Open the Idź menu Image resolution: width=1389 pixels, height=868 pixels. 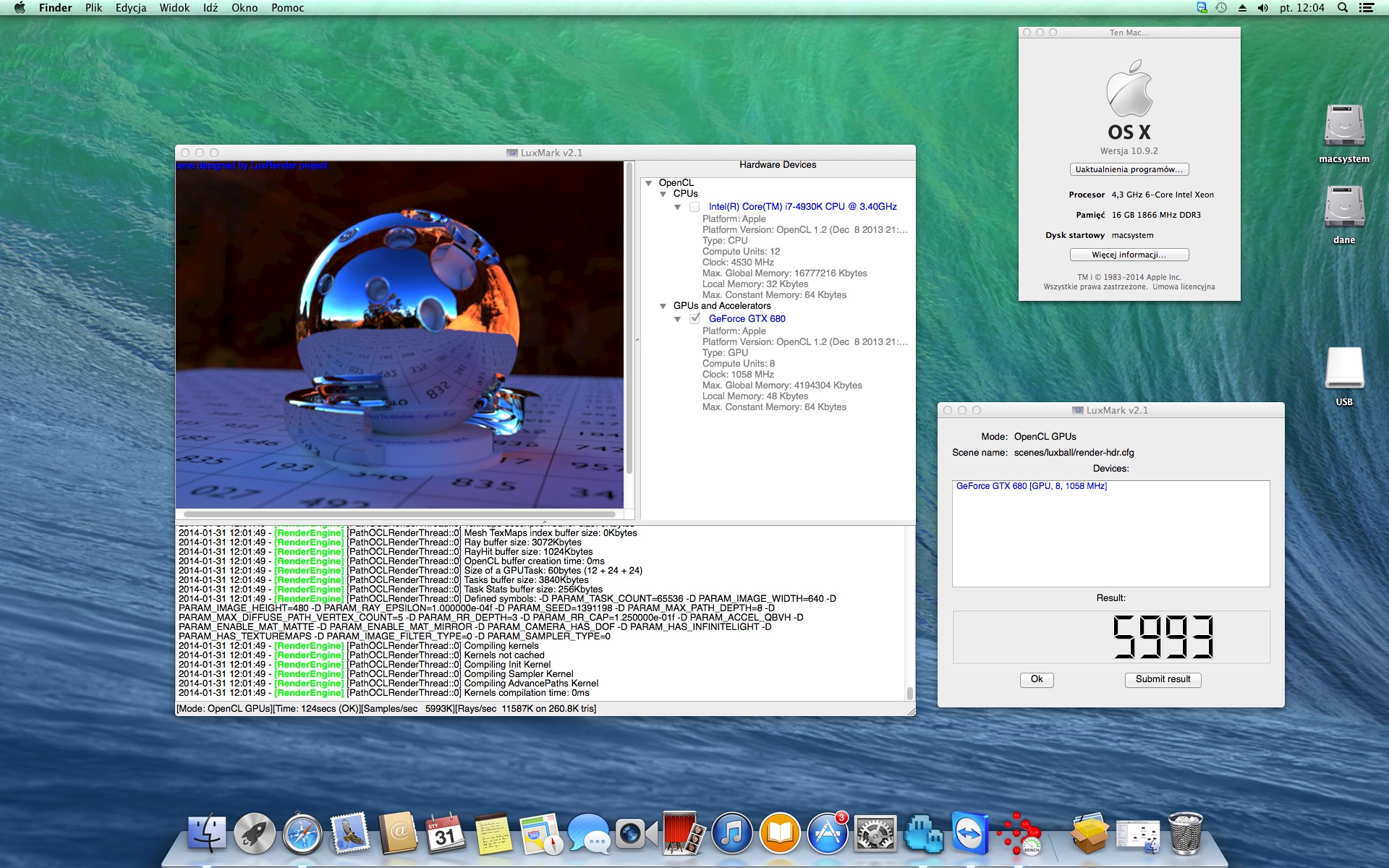[211, 8]
